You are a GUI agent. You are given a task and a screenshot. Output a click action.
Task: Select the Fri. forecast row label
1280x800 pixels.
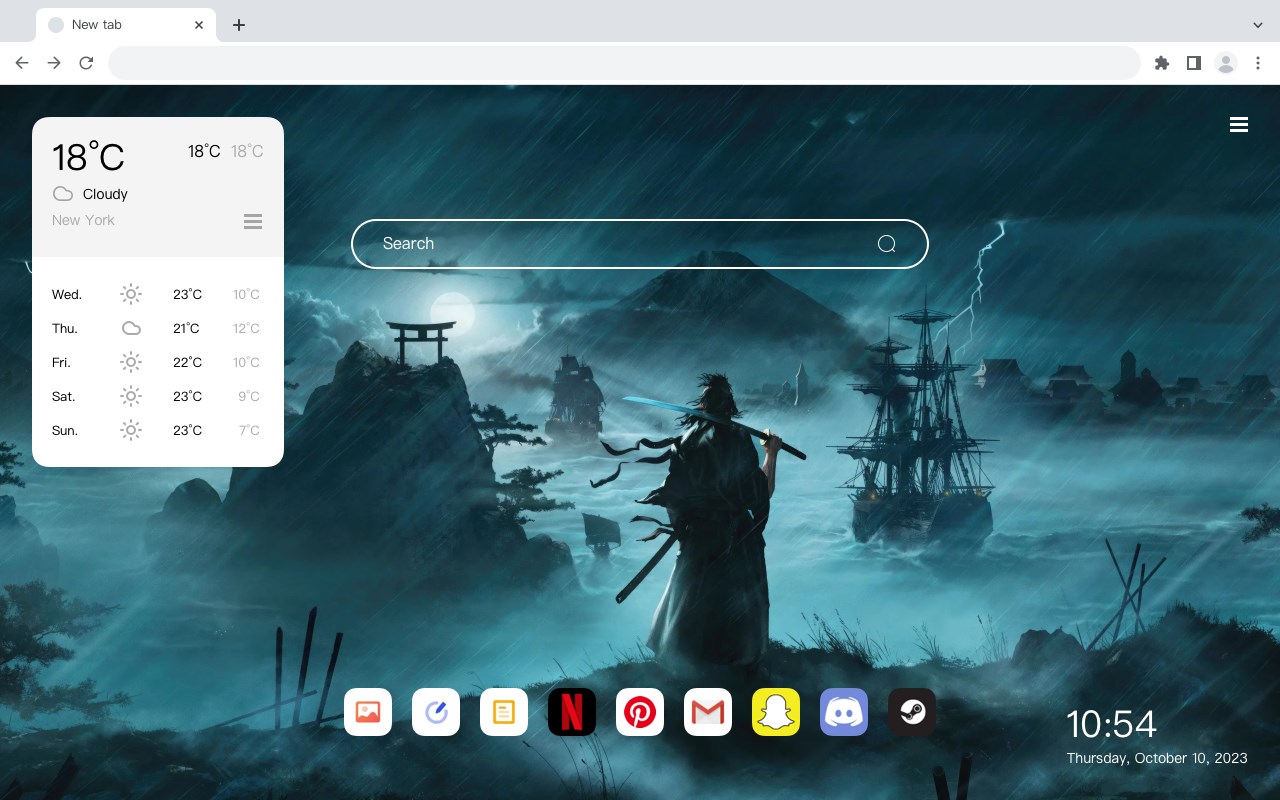61,363
